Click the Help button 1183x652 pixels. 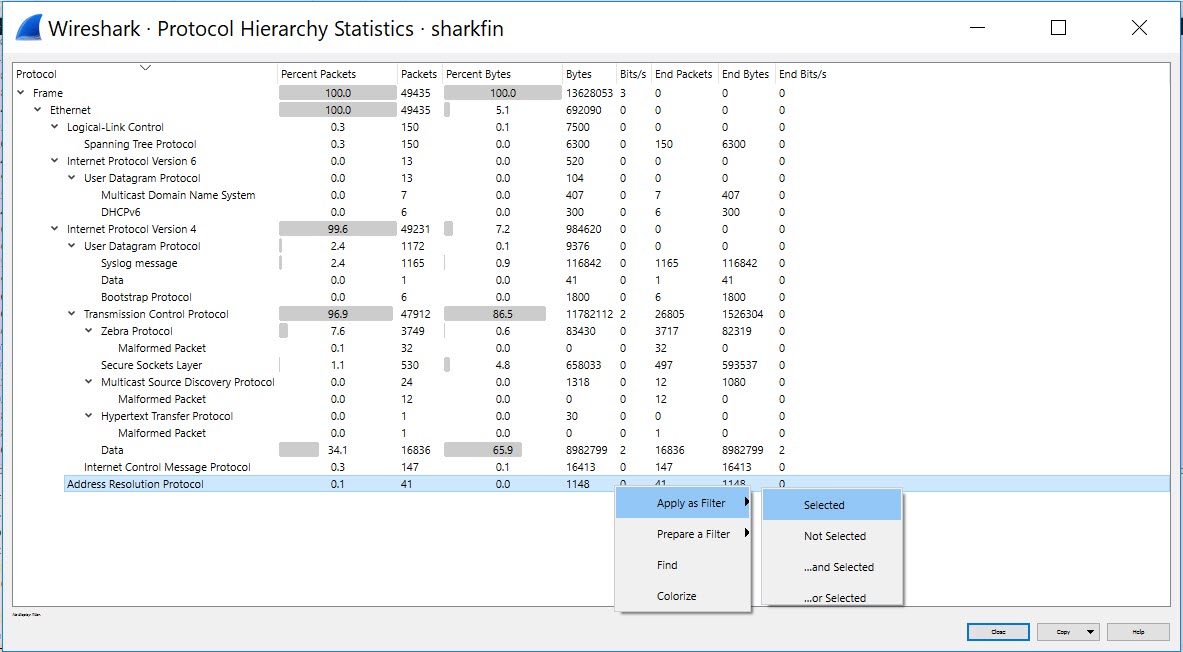tap(1138, 631)
